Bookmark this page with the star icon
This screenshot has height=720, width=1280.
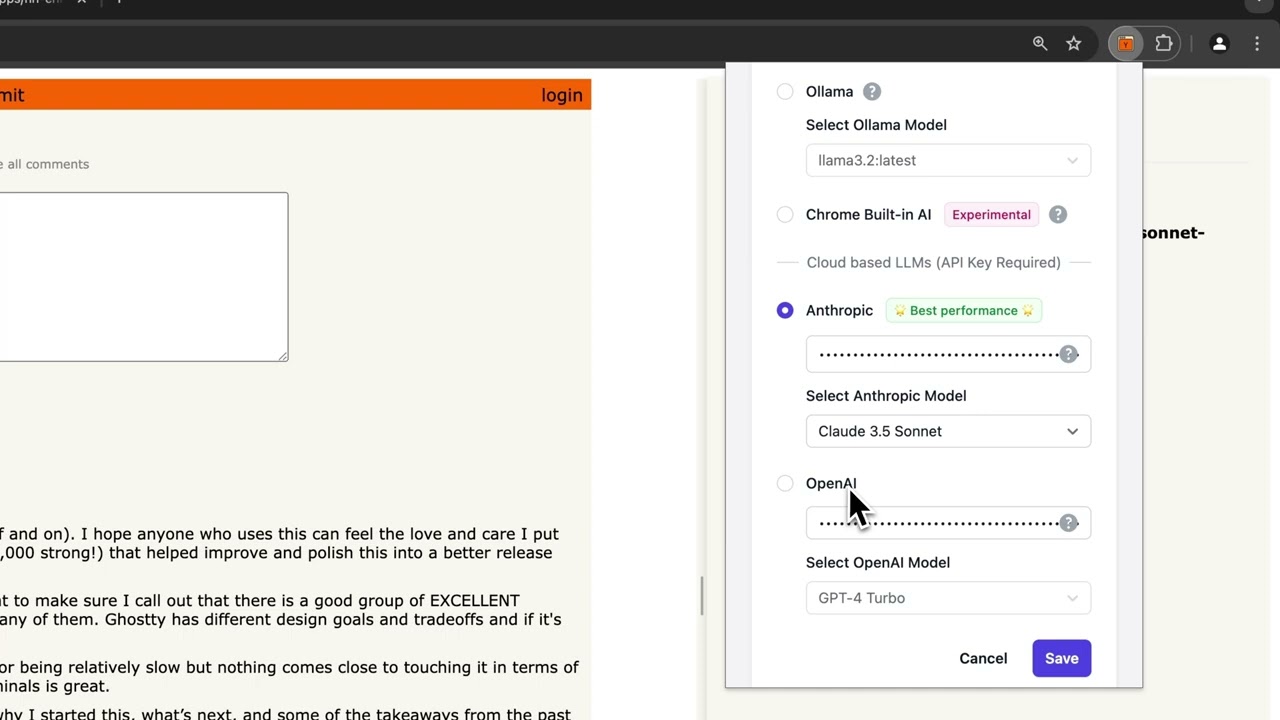point(1074,43)
